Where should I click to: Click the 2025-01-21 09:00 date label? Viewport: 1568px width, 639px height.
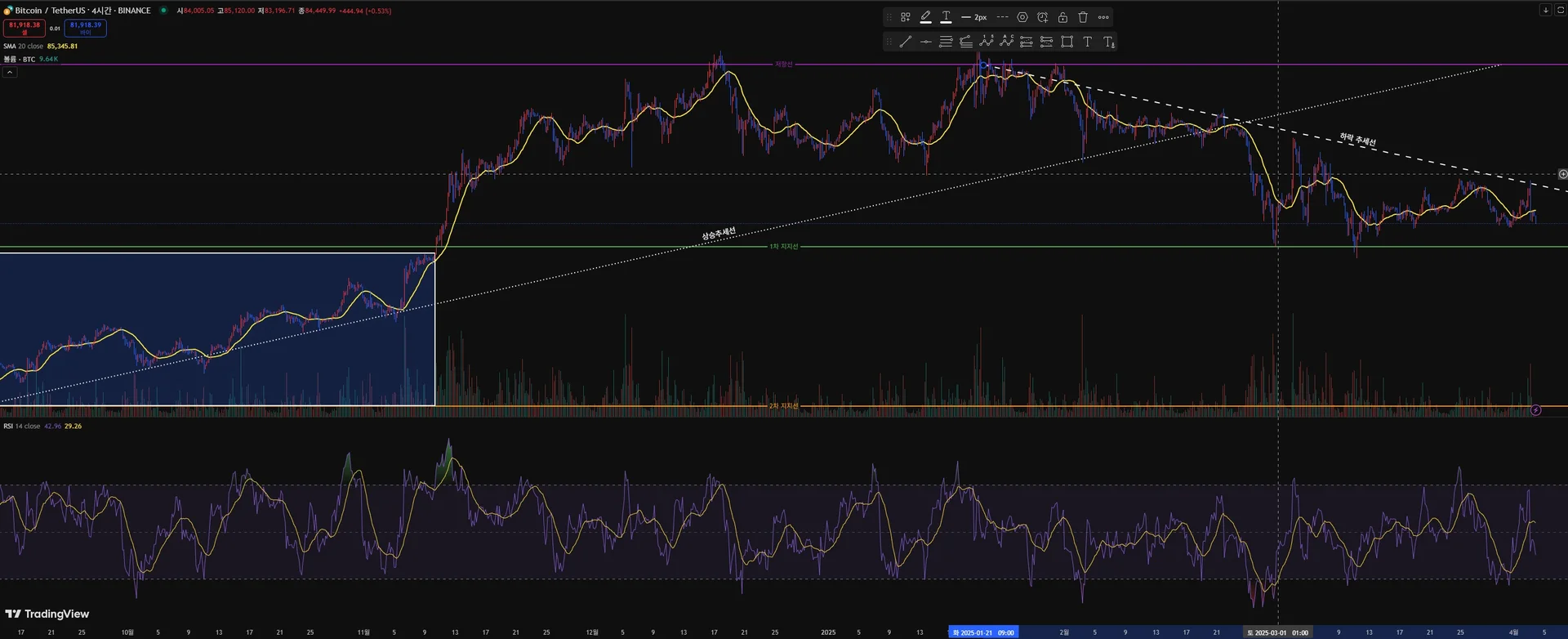point(983,632)
